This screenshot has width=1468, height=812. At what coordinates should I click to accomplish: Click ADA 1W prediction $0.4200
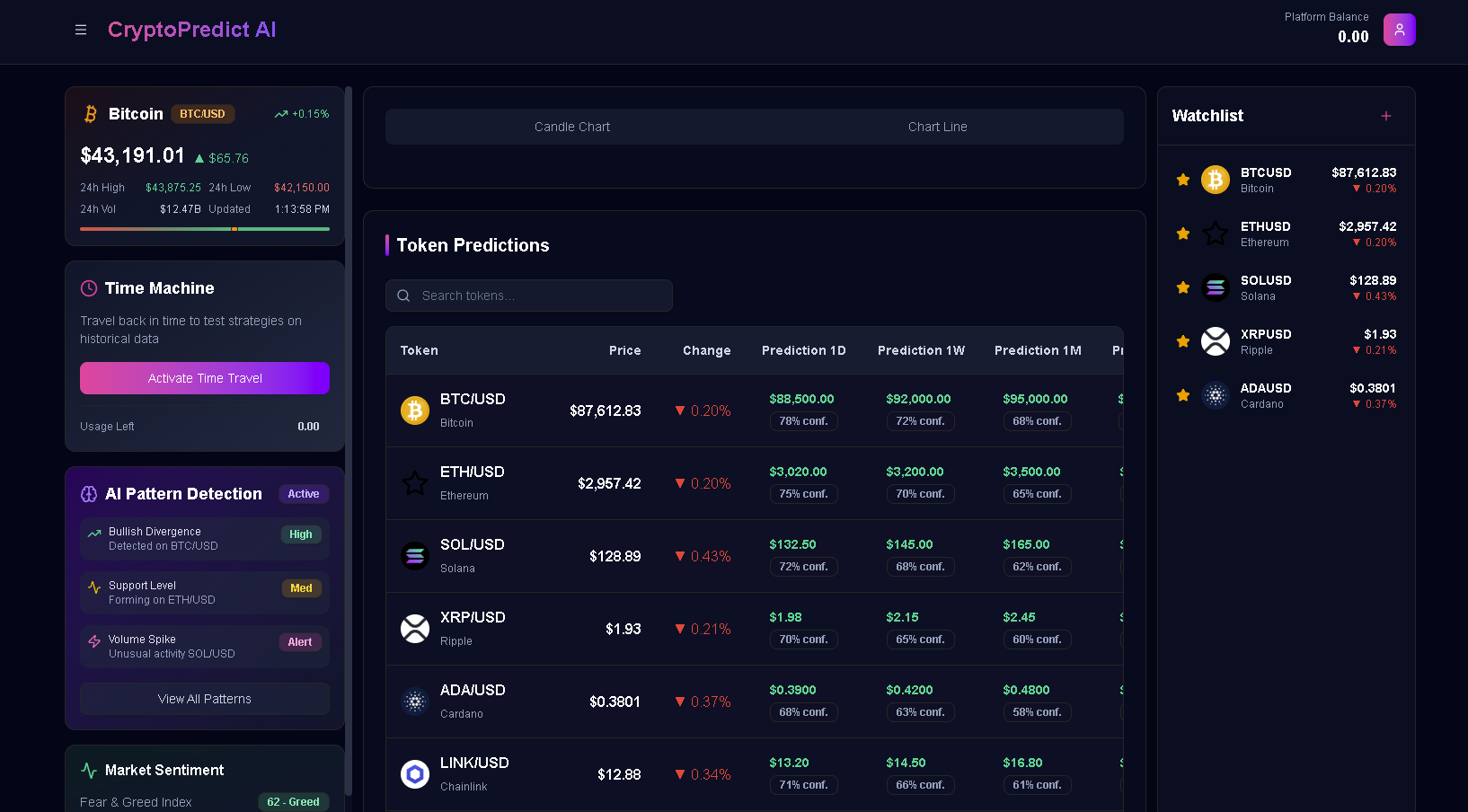(910, 690)
